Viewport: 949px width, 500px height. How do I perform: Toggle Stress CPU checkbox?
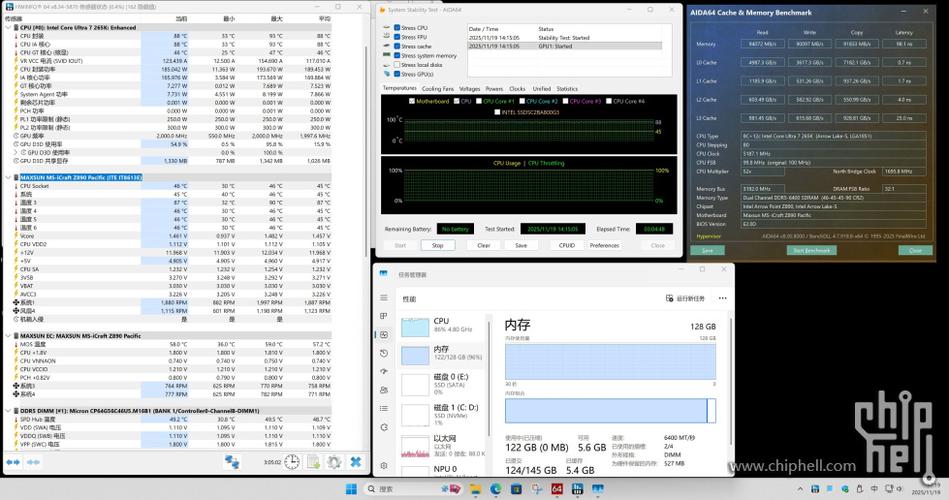(x=397, y=28)
